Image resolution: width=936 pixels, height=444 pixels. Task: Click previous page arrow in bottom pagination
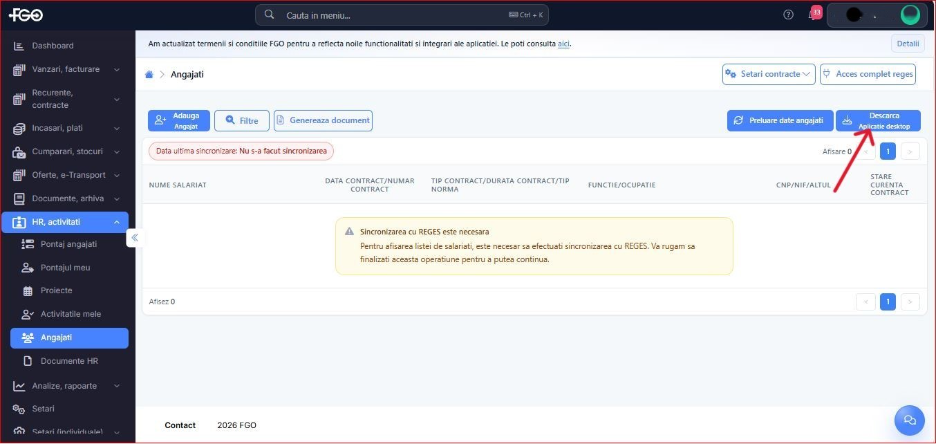pos(866,302)
